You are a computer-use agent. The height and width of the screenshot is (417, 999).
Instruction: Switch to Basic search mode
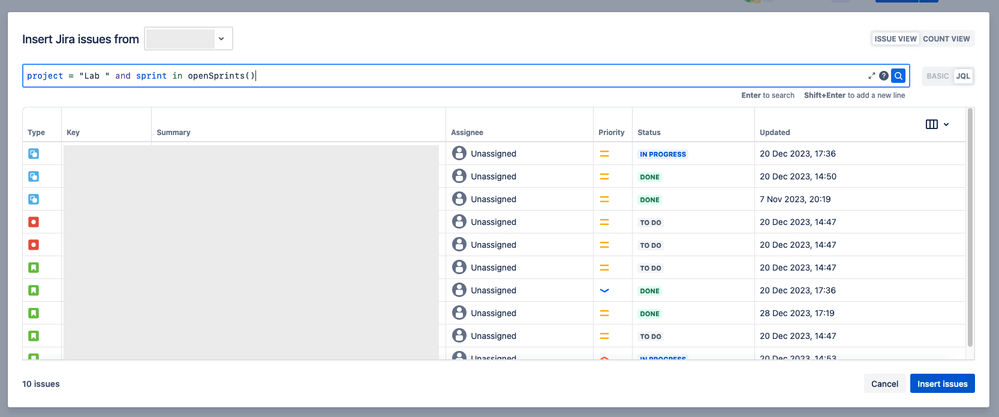pos(937,76)
